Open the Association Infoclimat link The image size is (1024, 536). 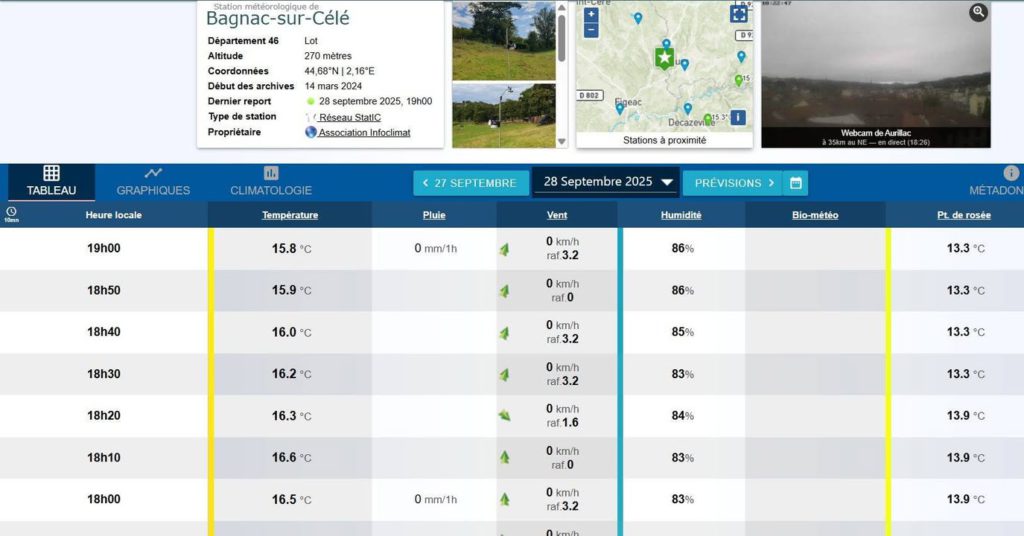tap(364, 132)
